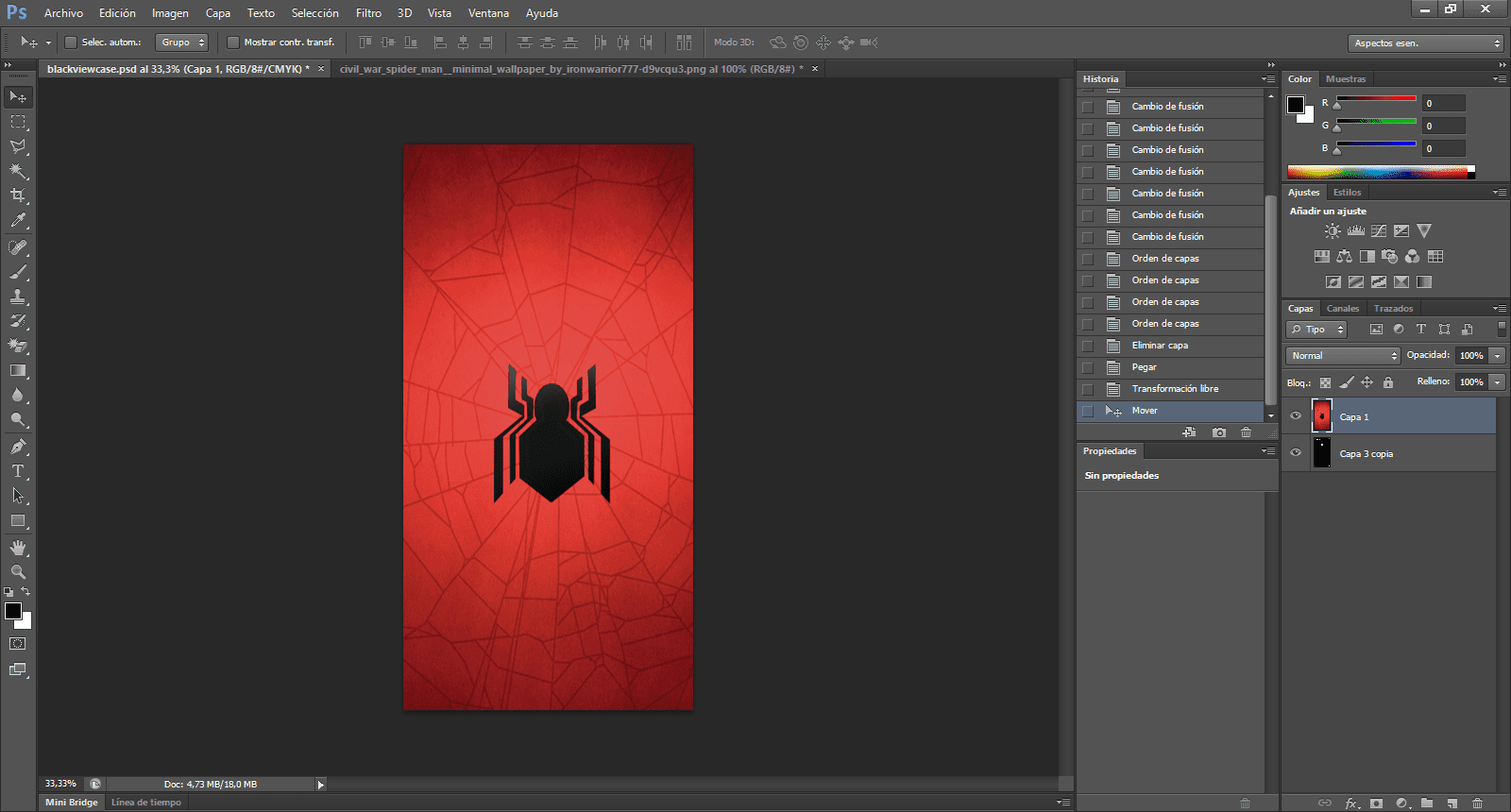Screen dimensions: 1511x812
Task: Select the Eyedropper tool
Action: [x=18, y=221]
